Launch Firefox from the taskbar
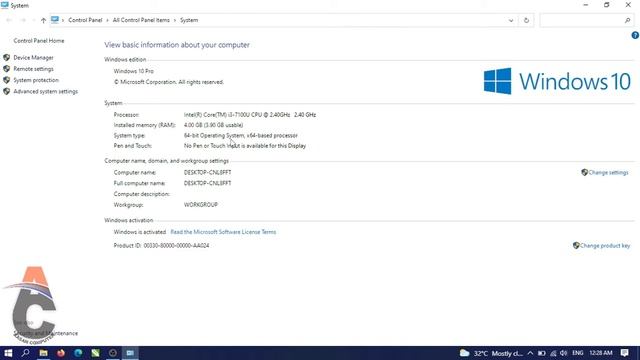Viewport: 640px width, 360px height. click(x=61, y=353)
